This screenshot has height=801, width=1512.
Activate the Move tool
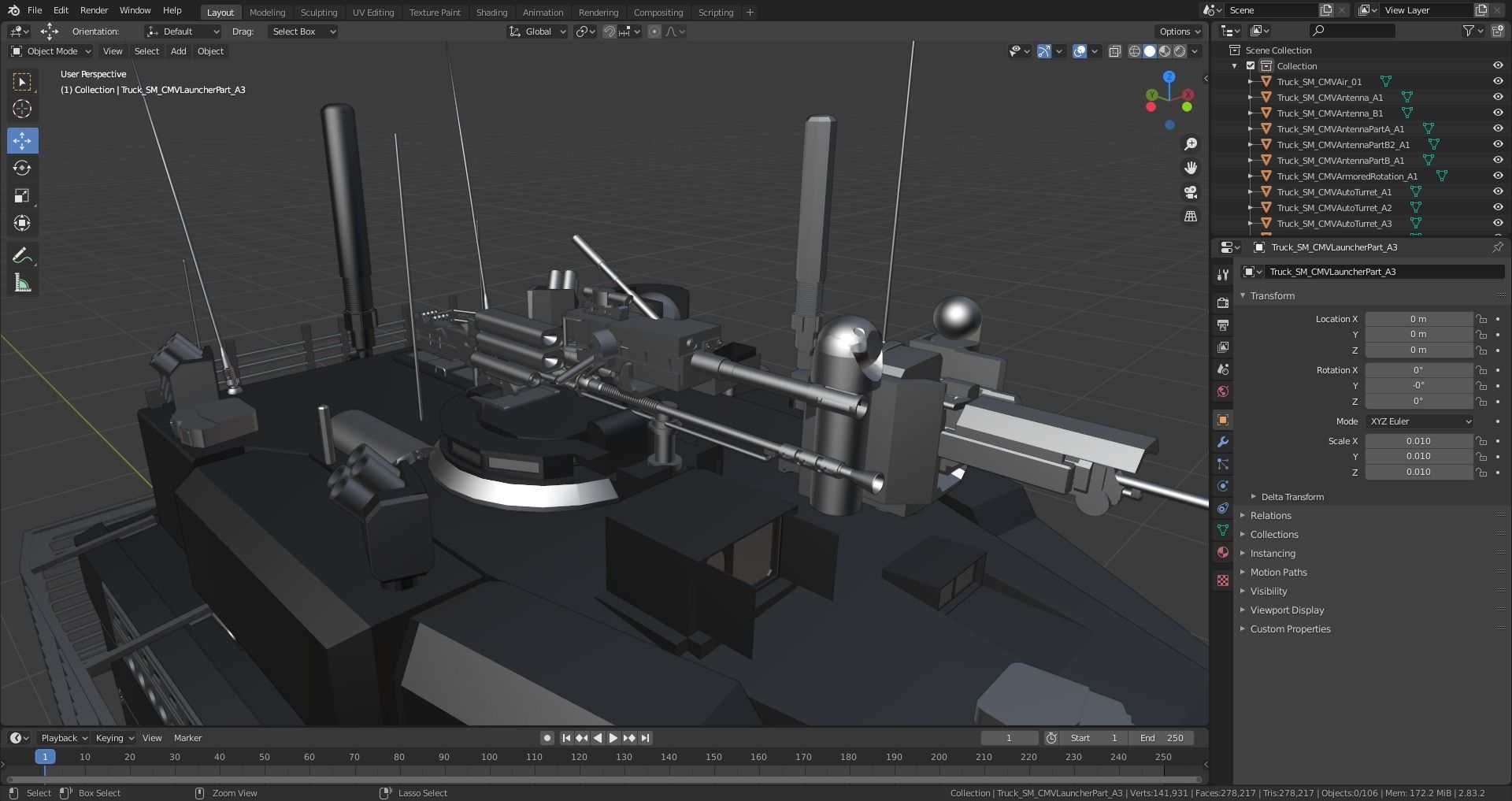coord(22,140)
